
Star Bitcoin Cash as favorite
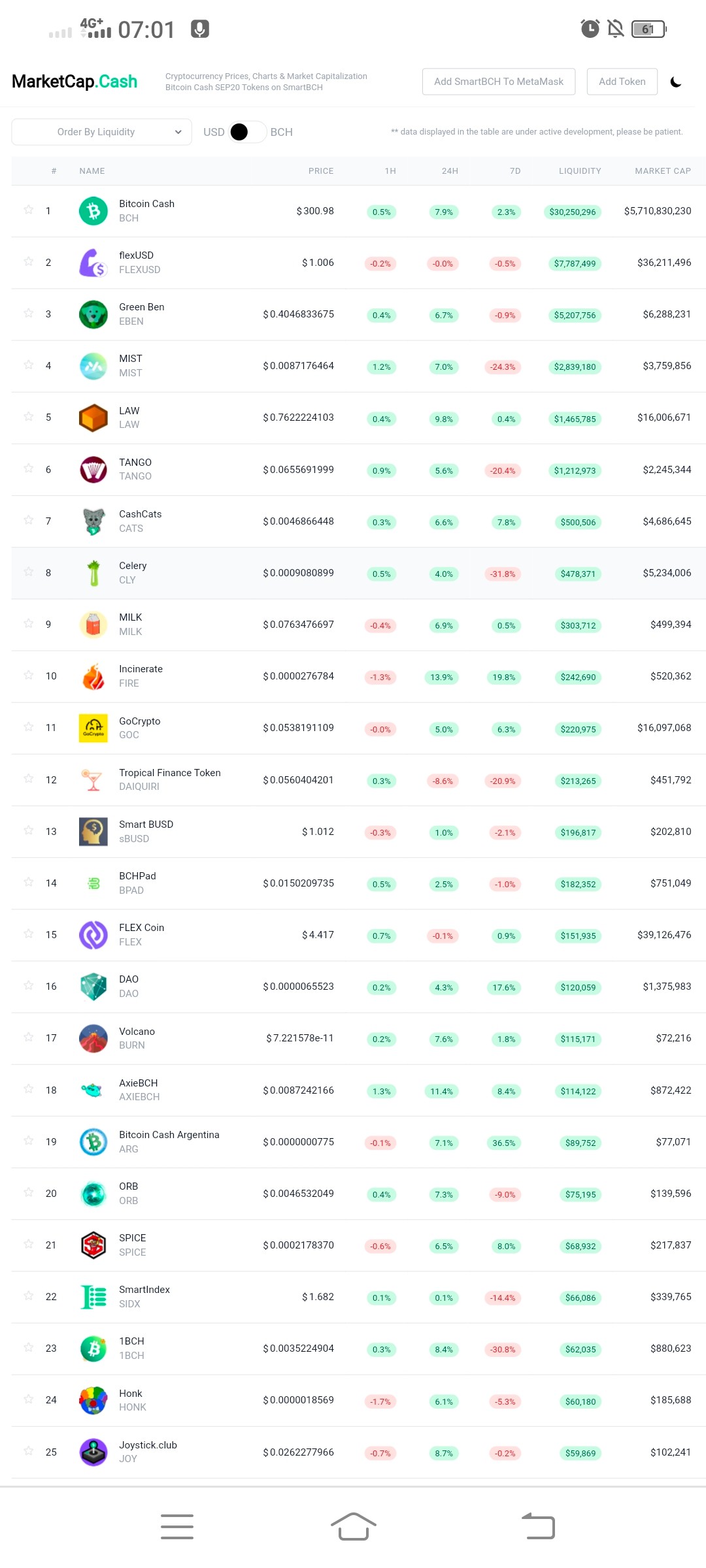29,210
